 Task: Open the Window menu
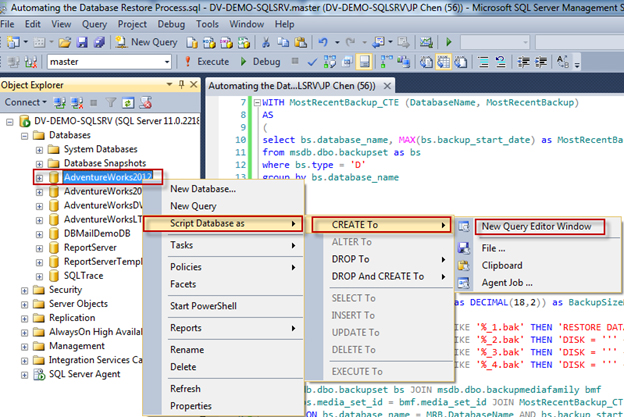click(246, 25)
